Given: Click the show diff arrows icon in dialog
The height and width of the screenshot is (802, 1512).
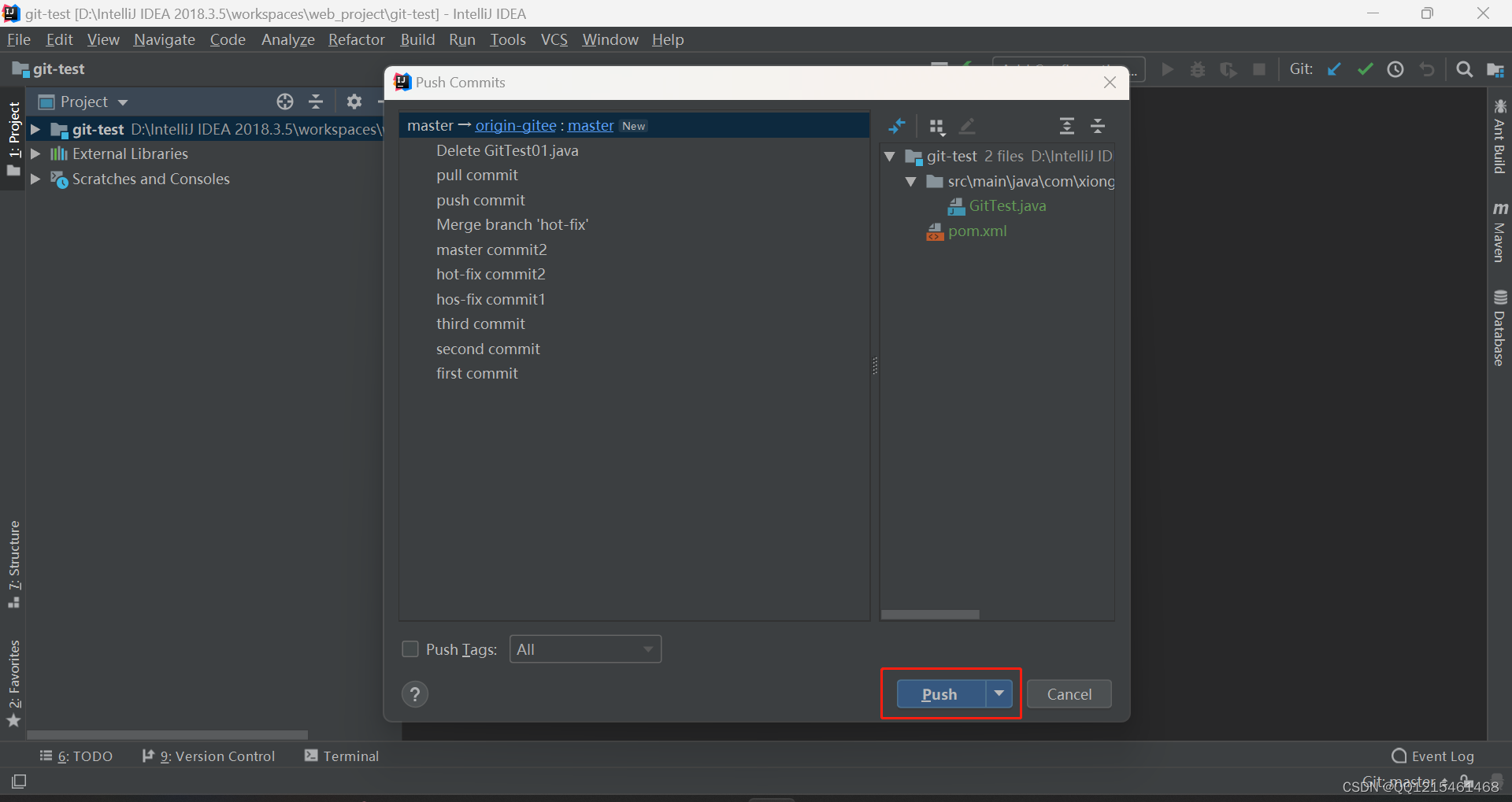Looking at the screenshot, I should [897, 126].
